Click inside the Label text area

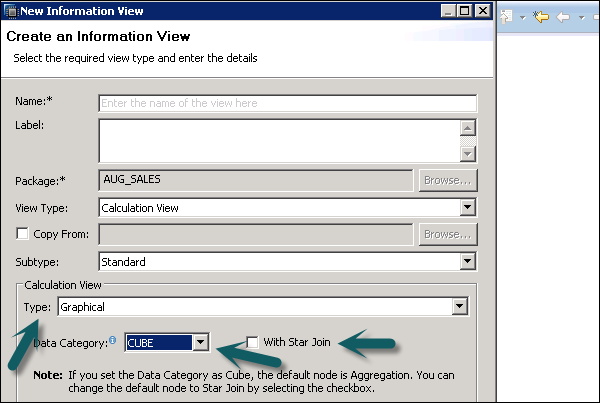tap(278, 140)
